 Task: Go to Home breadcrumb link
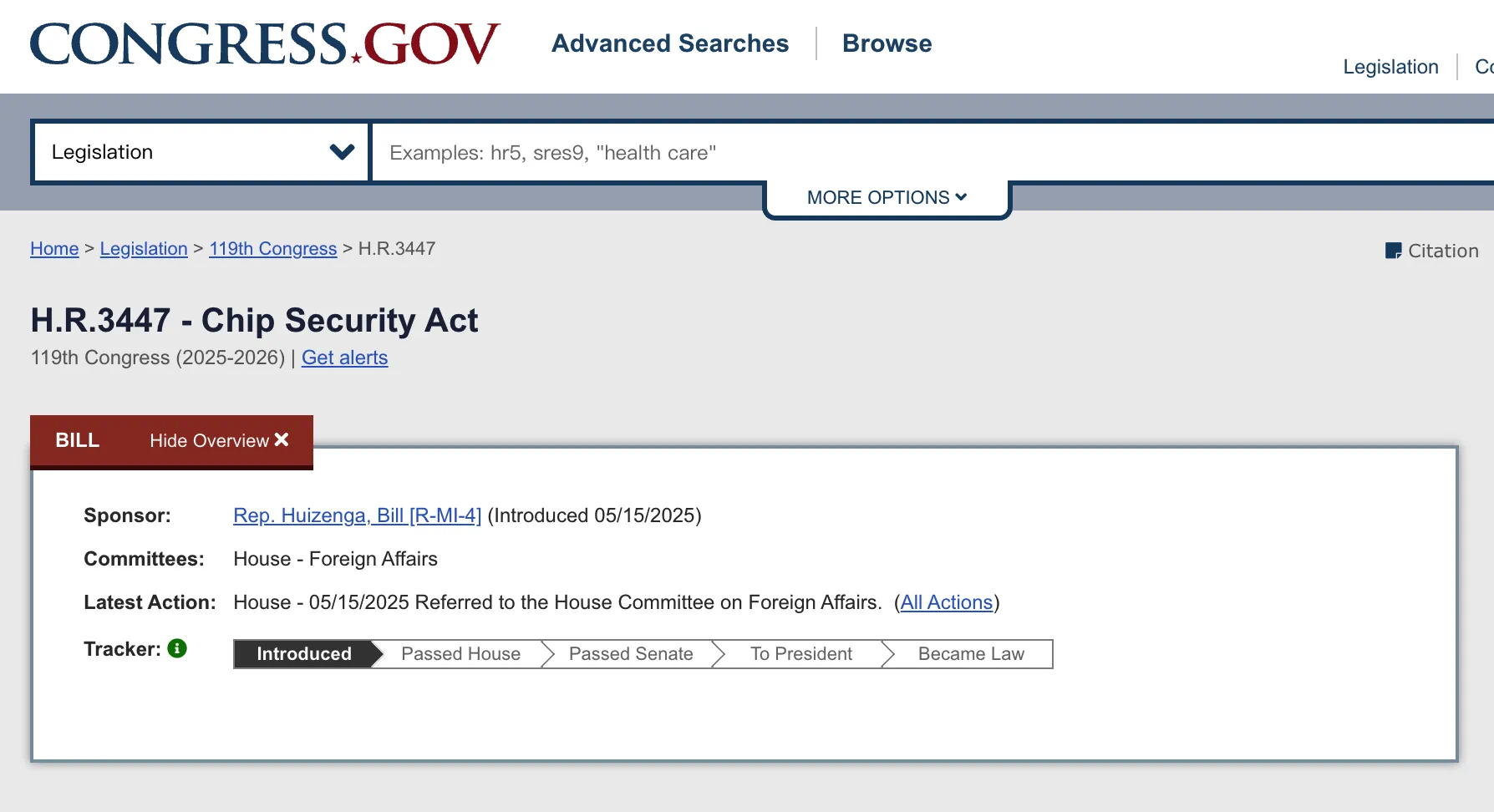click(54, 249)
